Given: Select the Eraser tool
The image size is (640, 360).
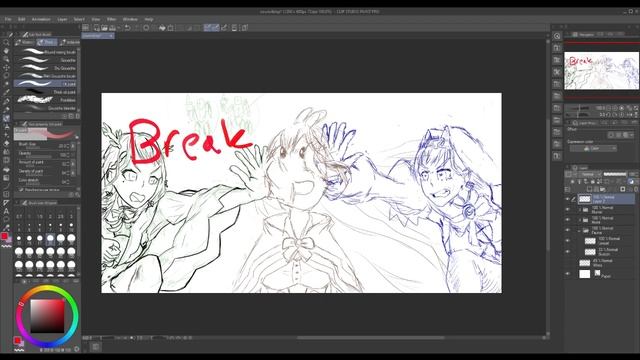Looking at the screenshot, I should [6, 143].
